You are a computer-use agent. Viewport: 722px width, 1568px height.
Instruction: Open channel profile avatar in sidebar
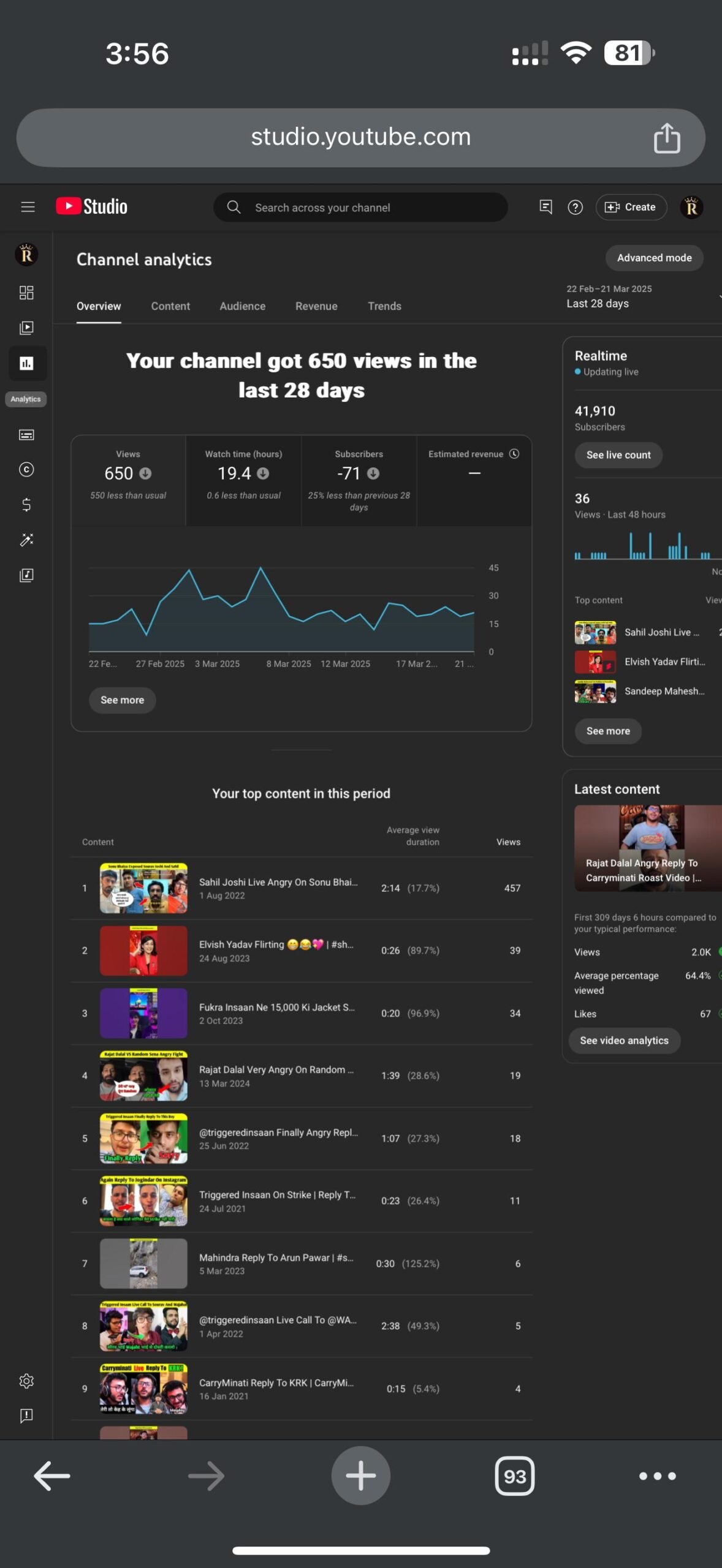click(26, 254)
